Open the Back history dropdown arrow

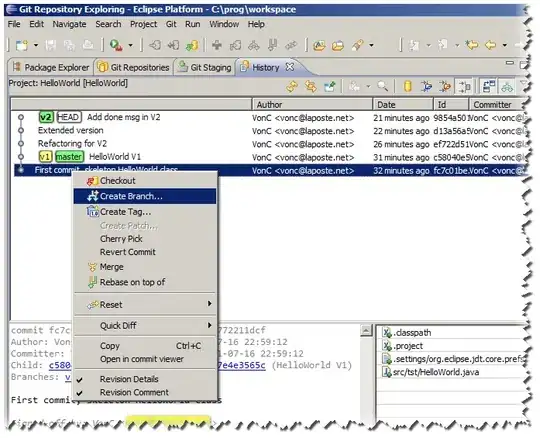coord(505,45)
